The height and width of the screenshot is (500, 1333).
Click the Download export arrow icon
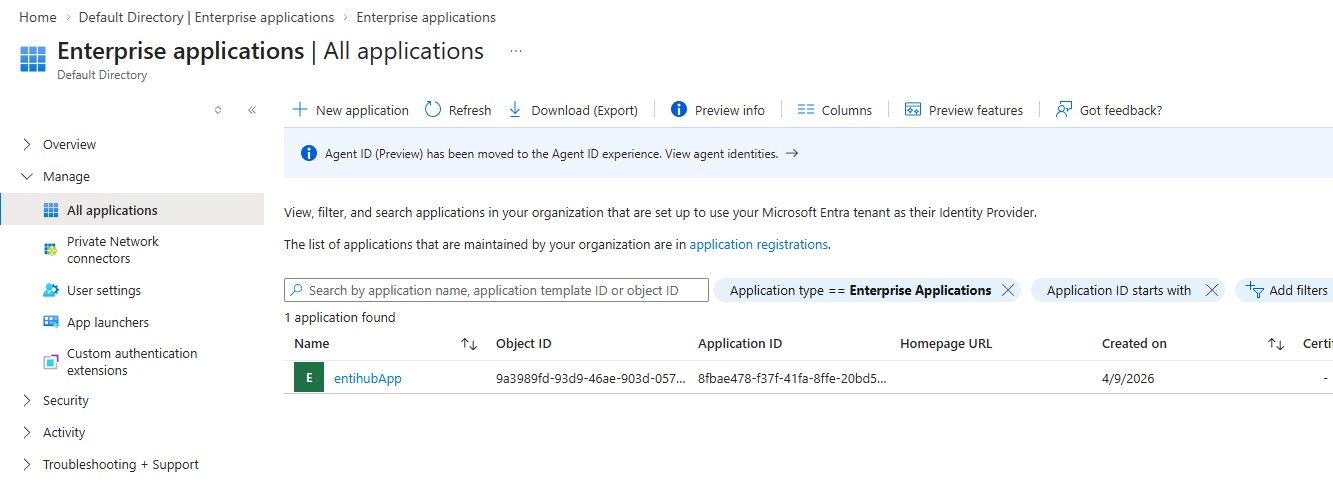pyautogui.click(x=515, y=110)
